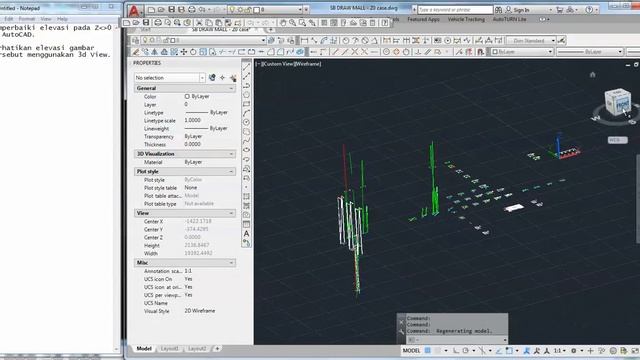Switch to the Layout2 tab
This screenshot has width=640, height=360.
[197, 349]
